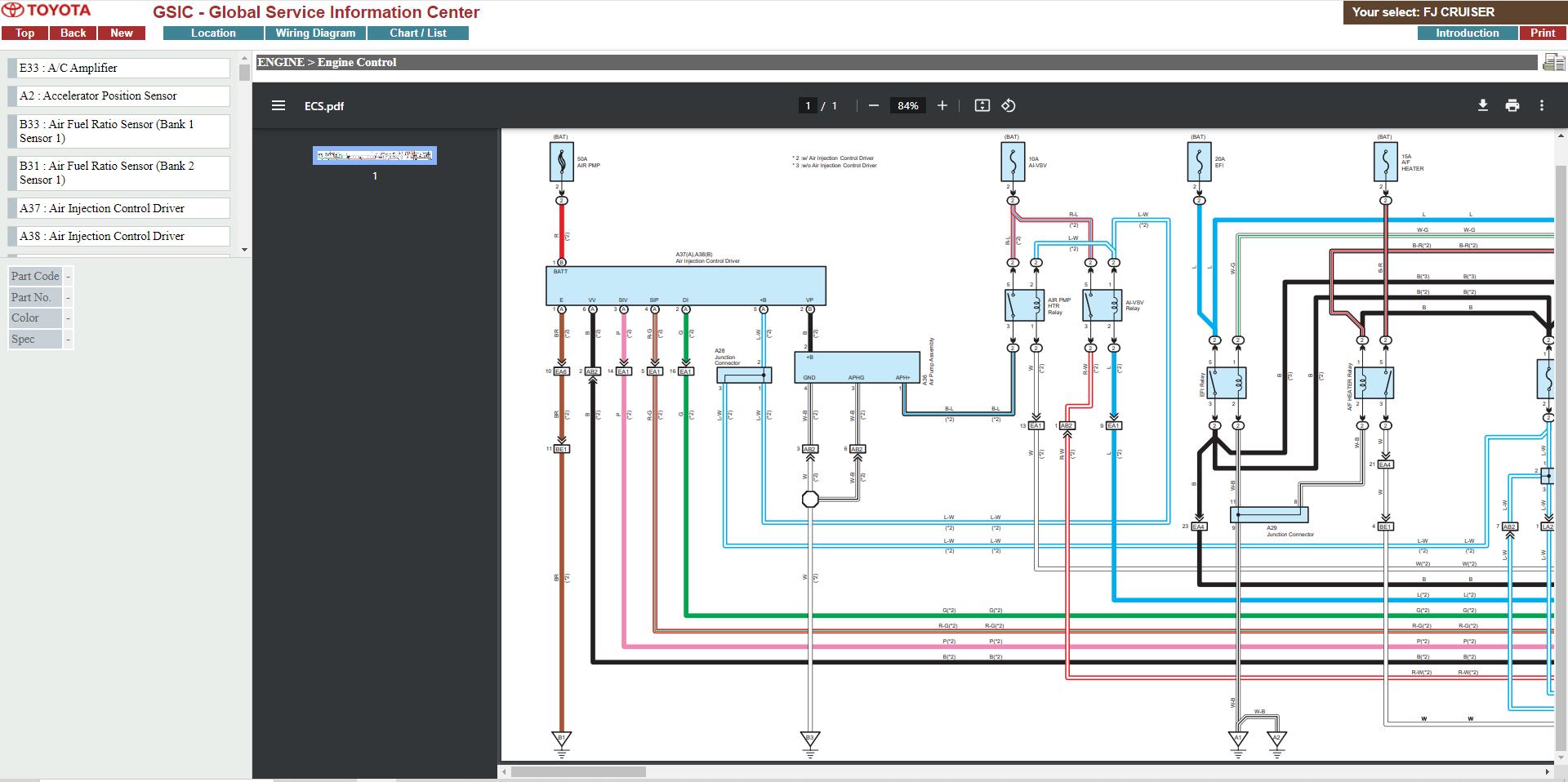The image size is (1568, 782).
Task: Open the Wiring Diagram tab
Action: 315,33
